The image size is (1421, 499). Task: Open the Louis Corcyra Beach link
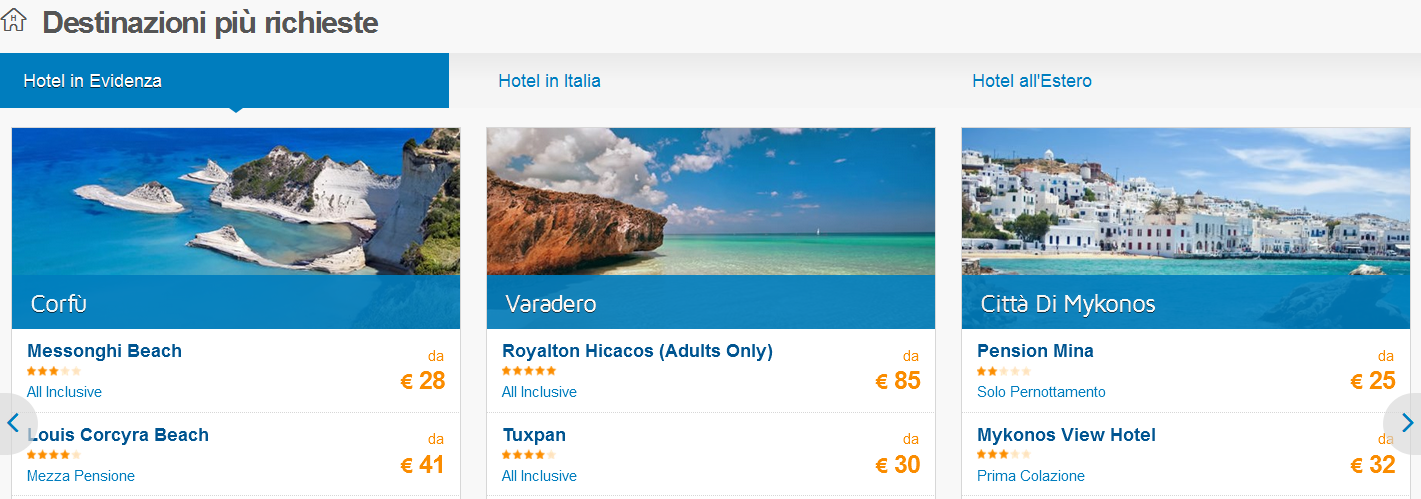(118, 435)
